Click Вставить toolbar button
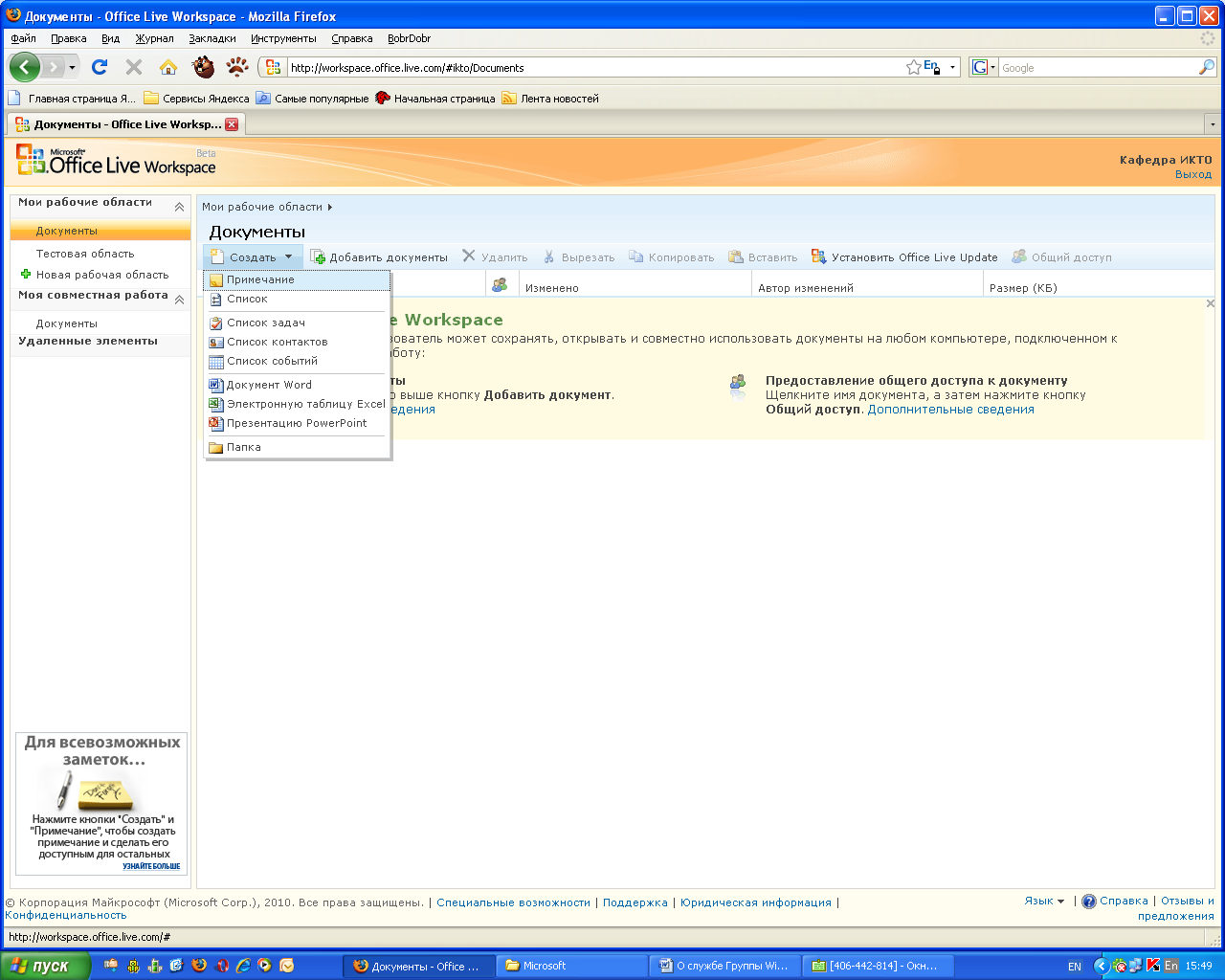Viewport: 1225px width, 980px height. [x=763, y=257]
